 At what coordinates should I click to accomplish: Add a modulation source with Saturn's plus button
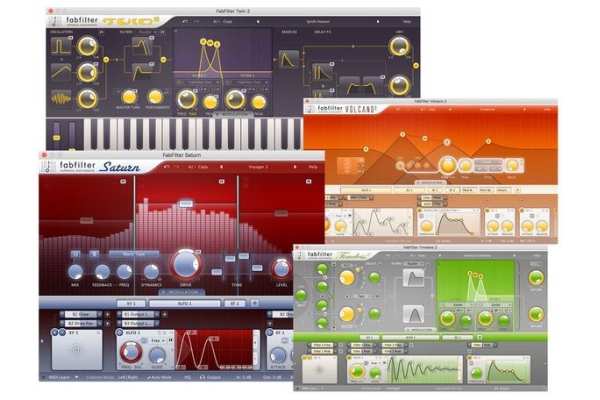coord(254,303)
